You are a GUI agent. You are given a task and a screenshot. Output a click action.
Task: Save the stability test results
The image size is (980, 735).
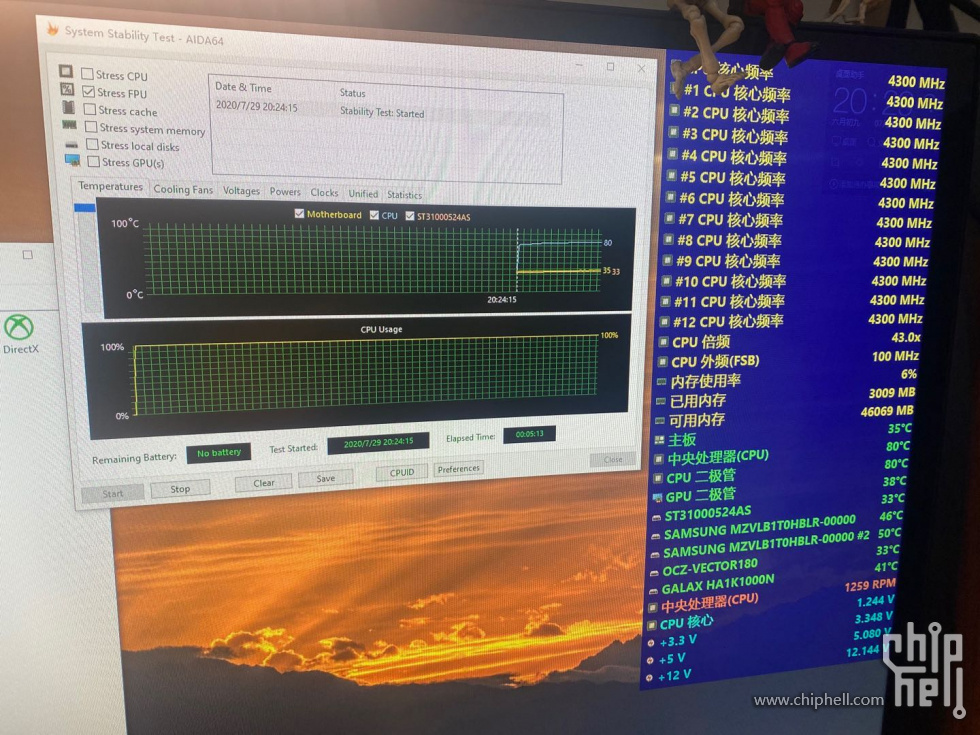tap(326, 478)
